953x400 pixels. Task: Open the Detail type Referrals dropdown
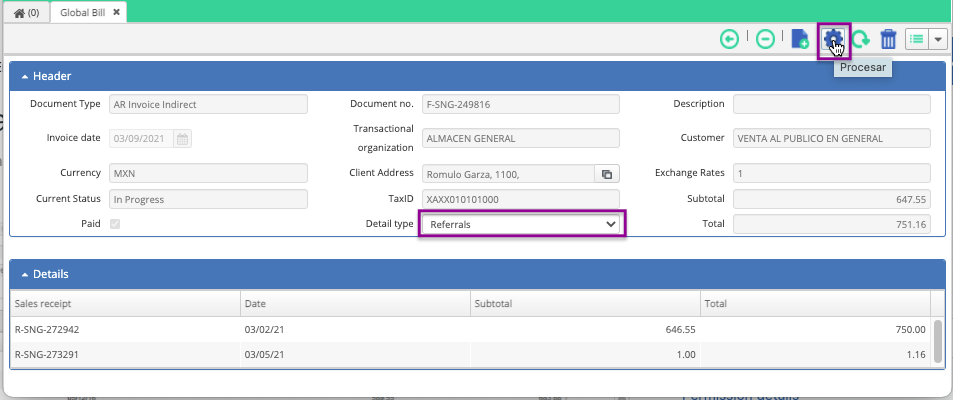[521, 224]
